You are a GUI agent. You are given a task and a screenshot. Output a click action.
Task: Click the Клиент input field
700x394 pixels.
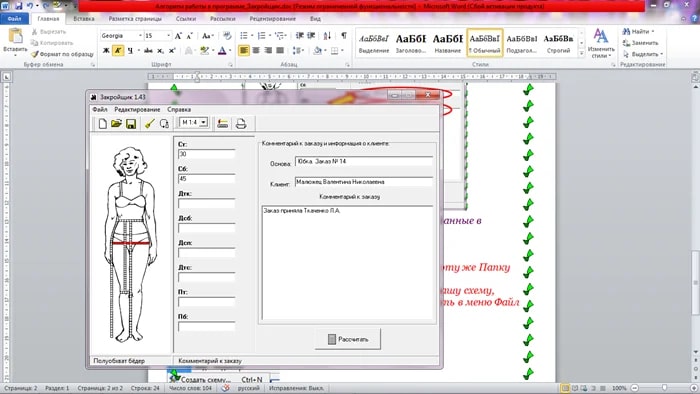pyautogui.click(x=363, y=182)
